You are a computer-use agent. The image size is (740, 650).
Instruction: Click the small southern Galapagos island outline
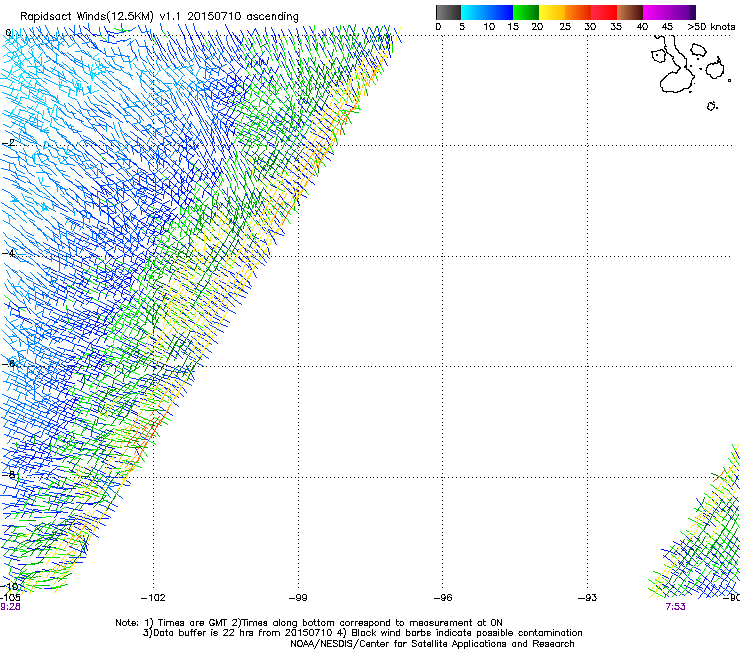coord(712,106)
